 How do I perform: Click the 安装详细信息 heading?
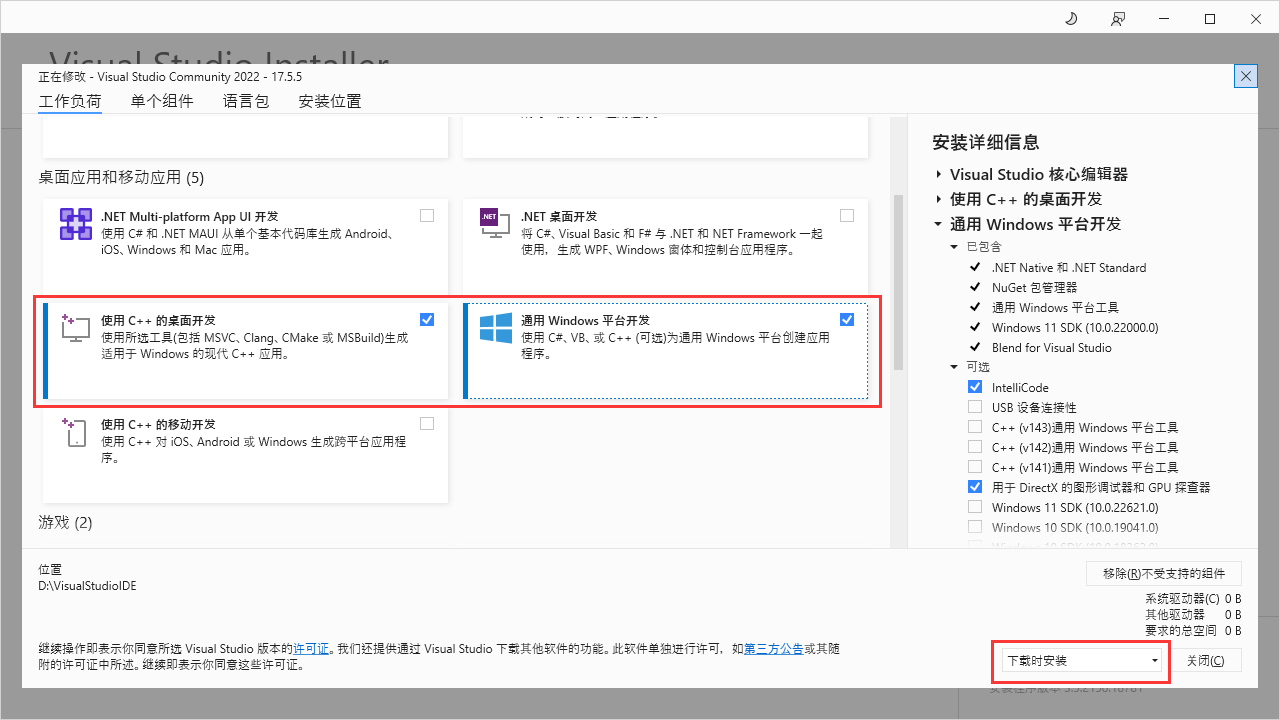pos(986,143)
